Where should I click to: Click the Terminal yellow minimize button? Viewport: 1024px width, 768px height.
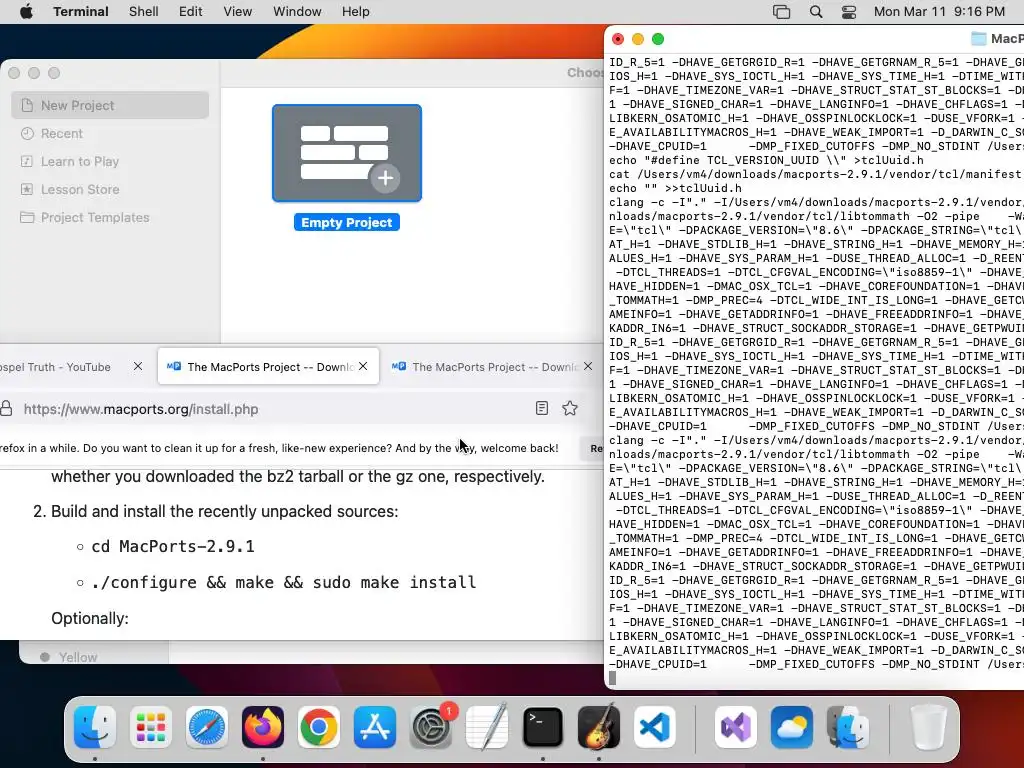(638, 39)
